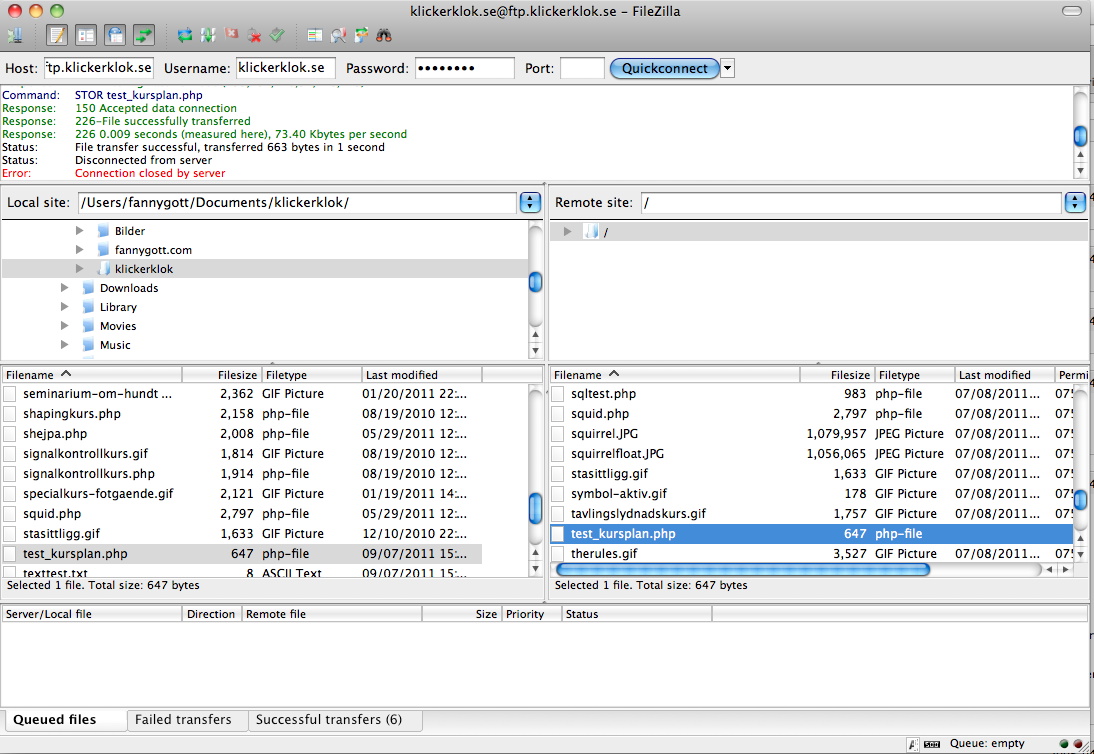1094x754 pixels.
Task: Click the green activity indicator light
Action: (x=1064, y=744)
